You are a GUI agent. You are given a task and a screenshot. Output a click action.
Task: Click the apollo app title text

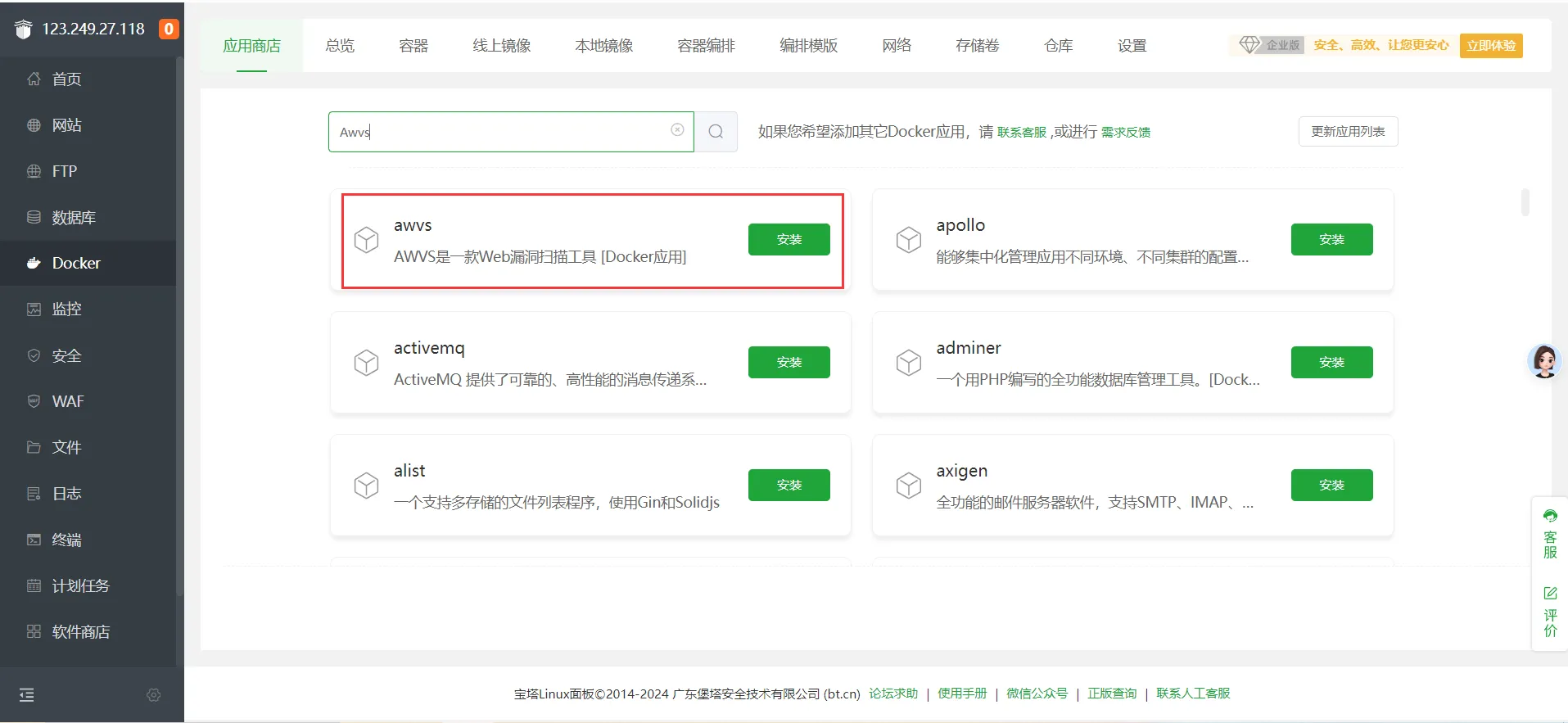tap(960, 225)
